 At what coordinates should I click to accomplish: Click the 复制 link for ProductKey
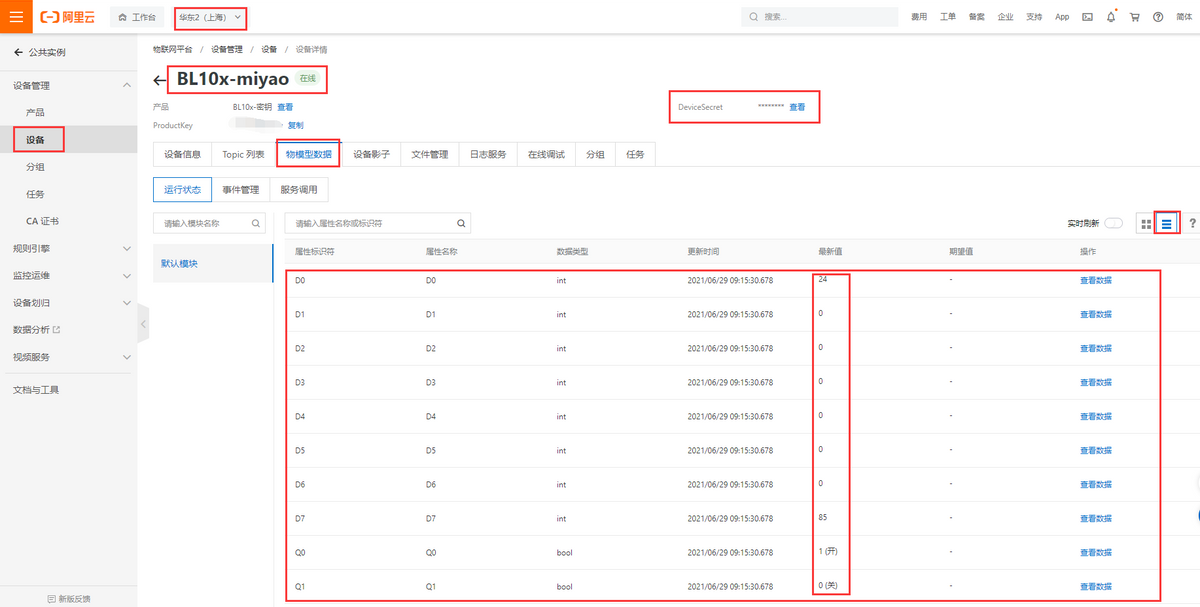pyautogui.click(x=295, y=125)
